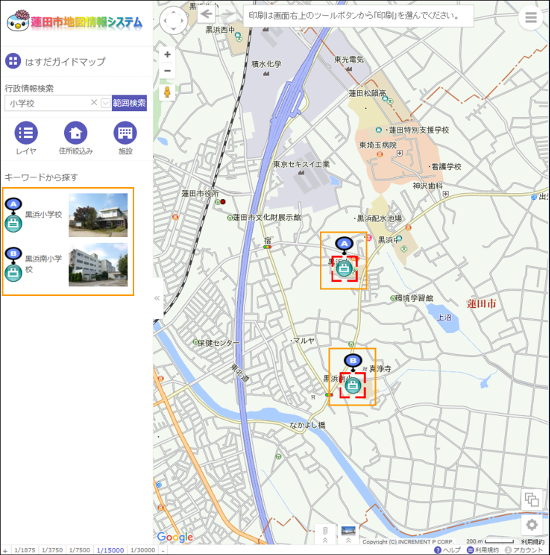This screenshot has width=550, height=555.
Task: Click the 範囲検索 button
Action: click(x=129, y=103)
